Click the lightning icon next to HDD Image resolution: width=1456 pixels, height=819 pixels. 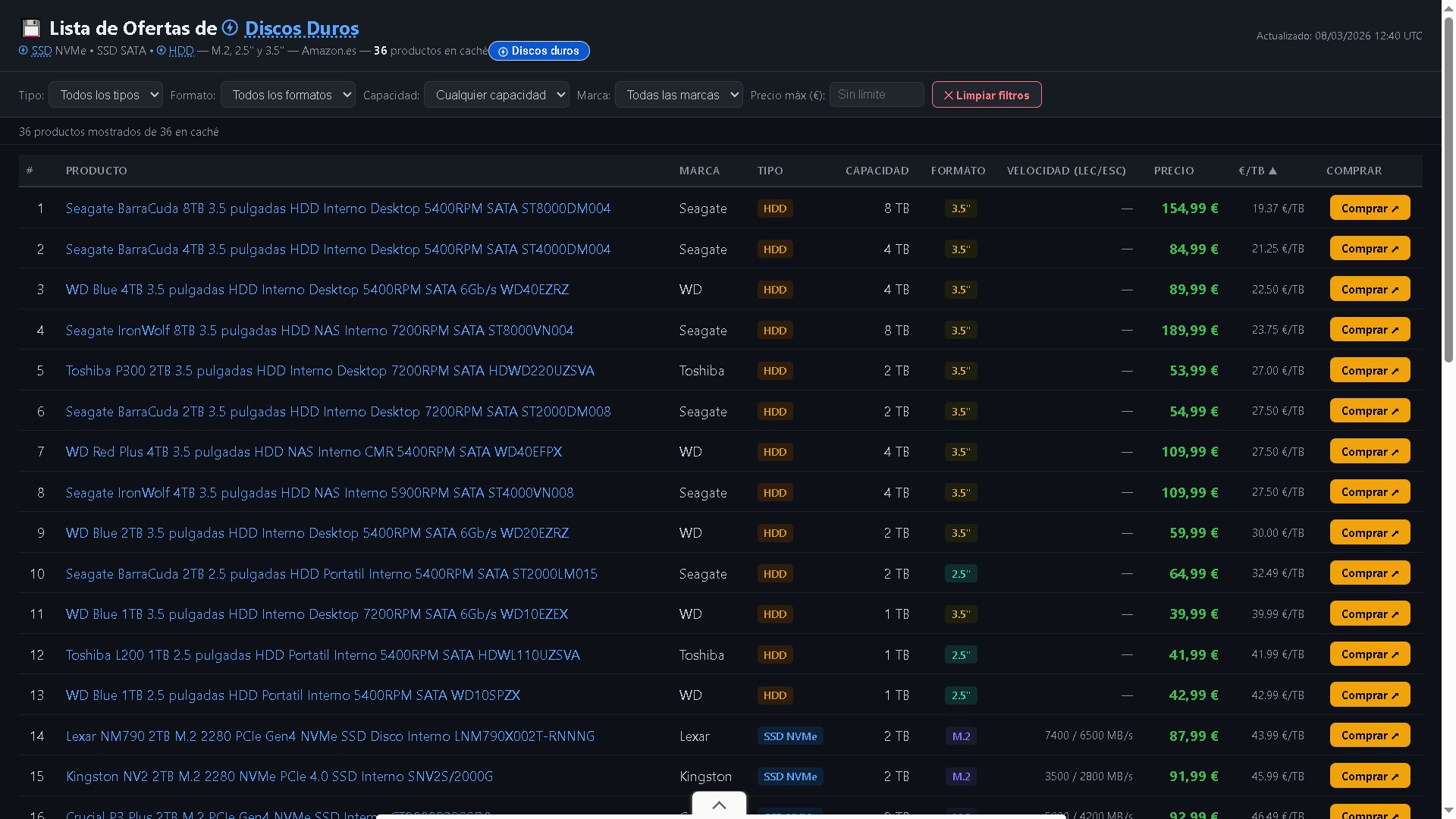(x=162, y=51)
